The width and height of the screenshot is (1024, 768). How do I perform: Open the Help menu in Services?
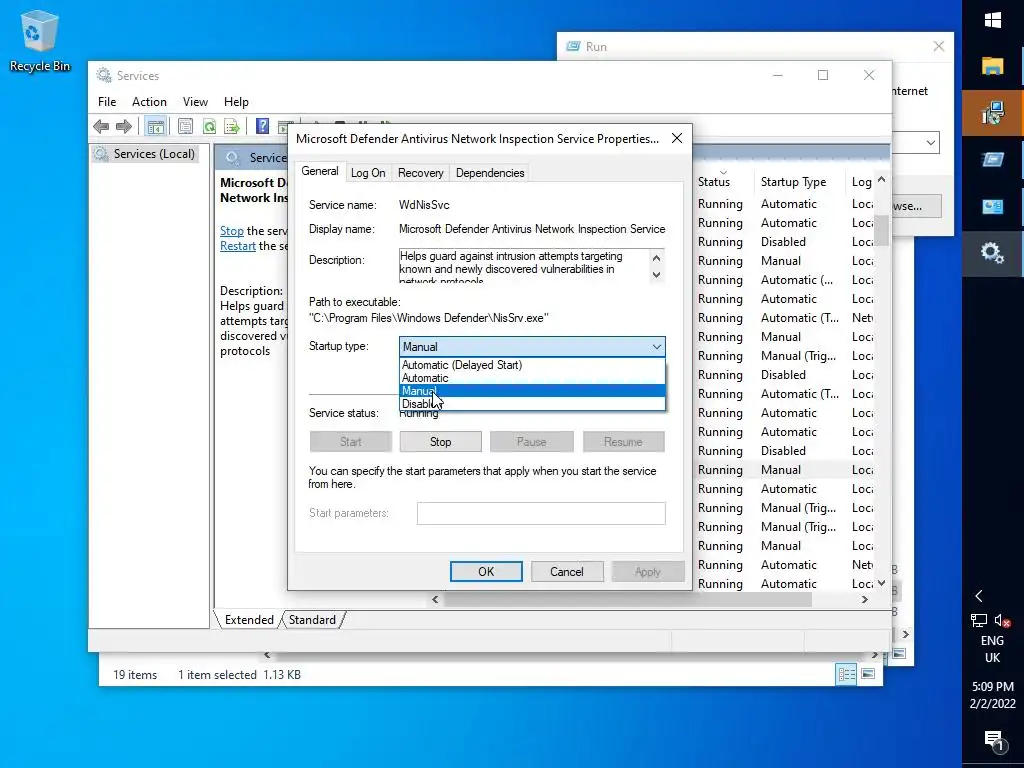point(236,101)
